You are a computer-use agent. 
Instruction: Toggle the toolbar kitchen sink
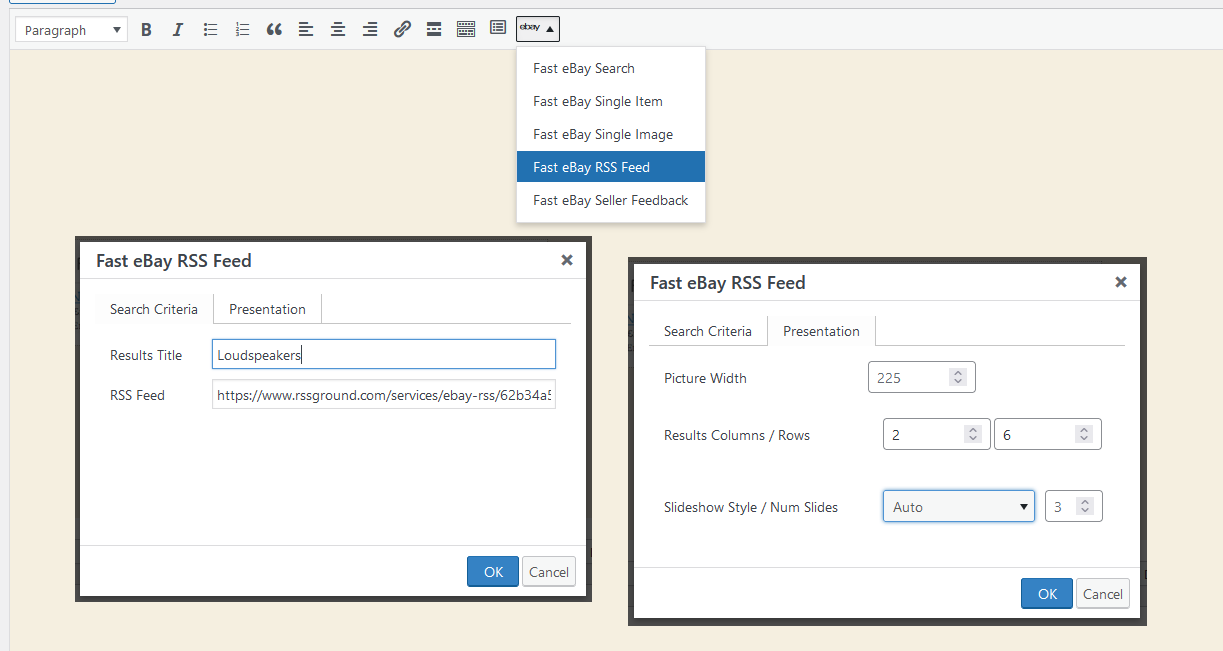point(466,30)
